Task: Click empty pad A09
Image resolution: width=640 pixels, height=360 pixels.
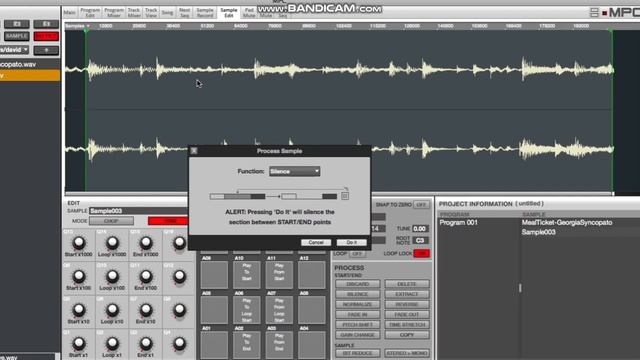Action: pyautogui.click(x=214, y=275)
